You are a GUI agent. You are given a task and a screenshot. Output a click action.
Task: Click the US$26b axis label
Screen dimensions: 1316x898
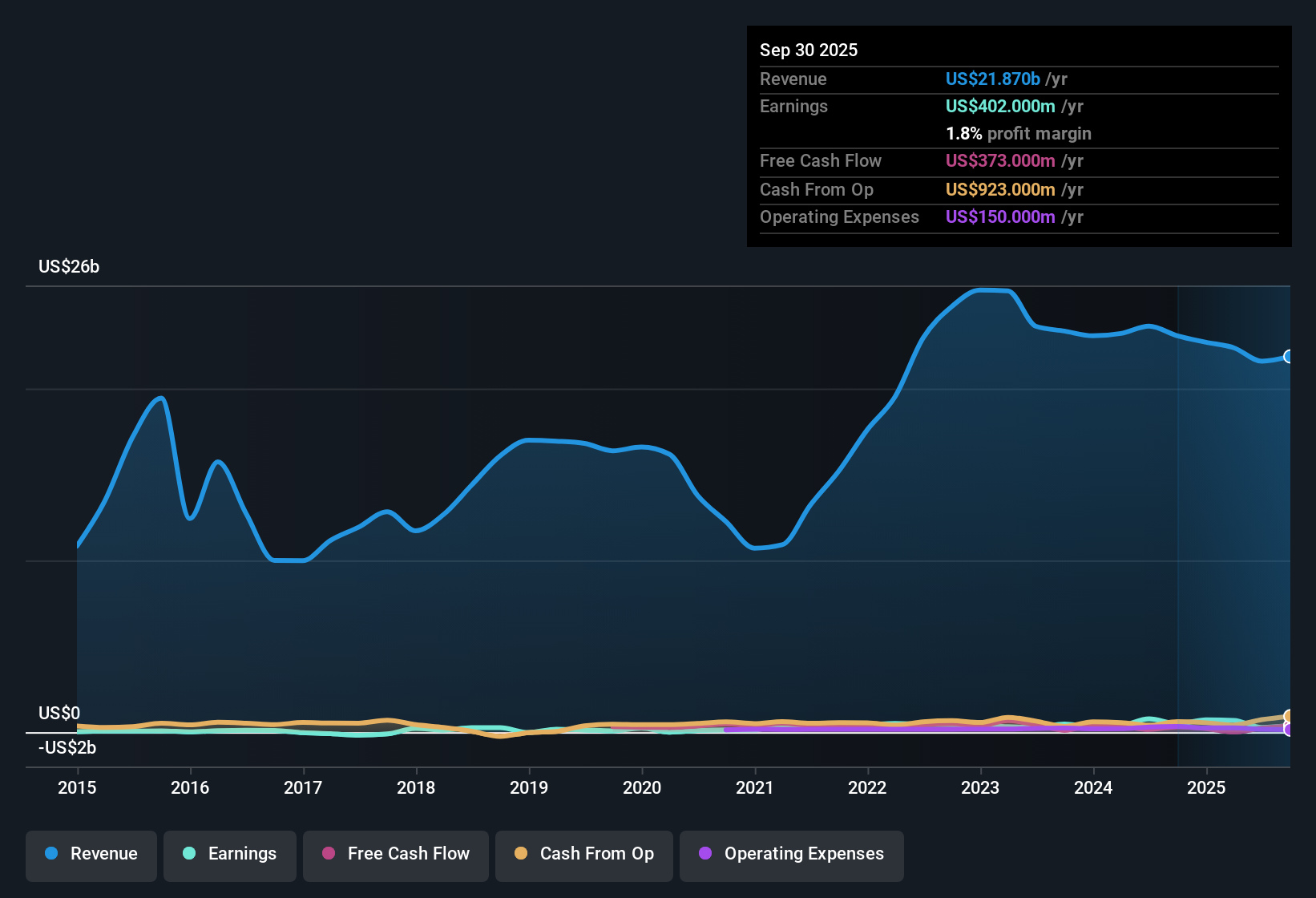[x=69, y=267]
